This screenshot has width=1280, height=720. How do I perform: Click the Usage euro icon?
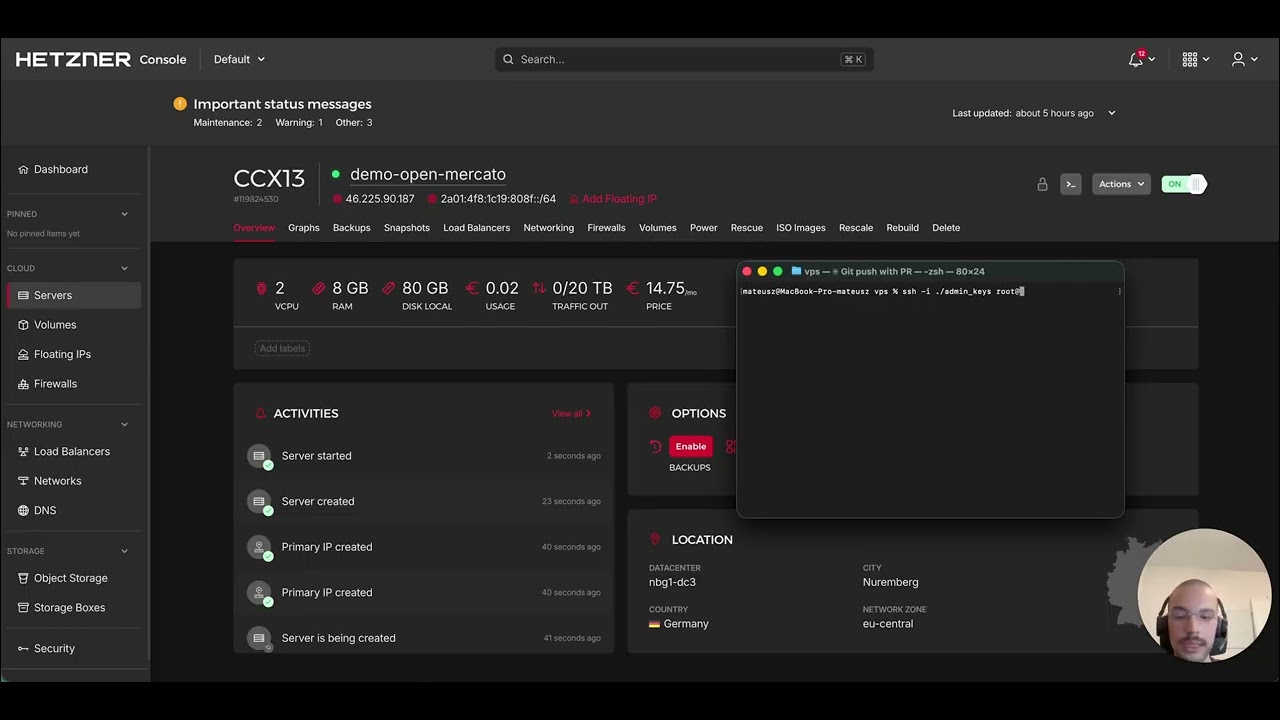472,288
